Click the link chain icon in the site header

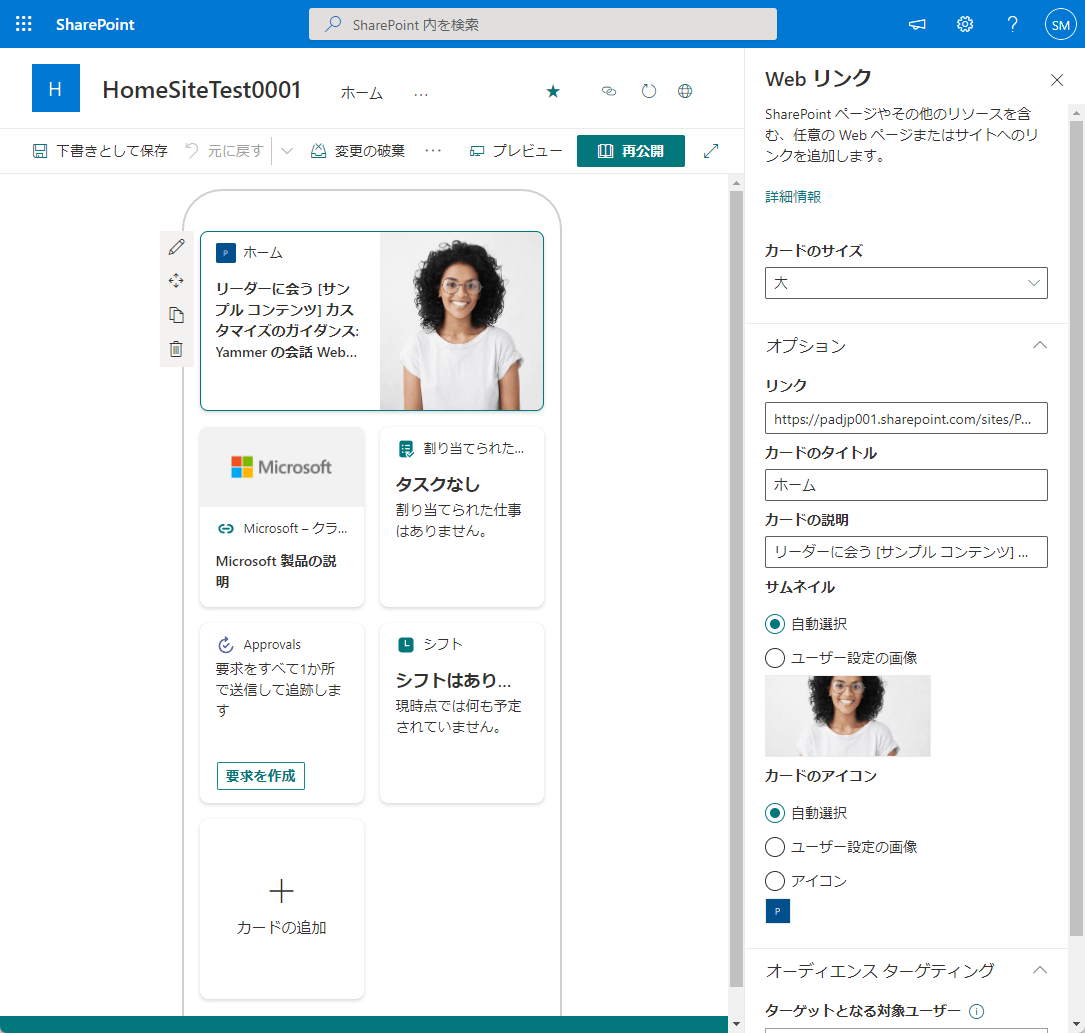[x=609, y=91]
